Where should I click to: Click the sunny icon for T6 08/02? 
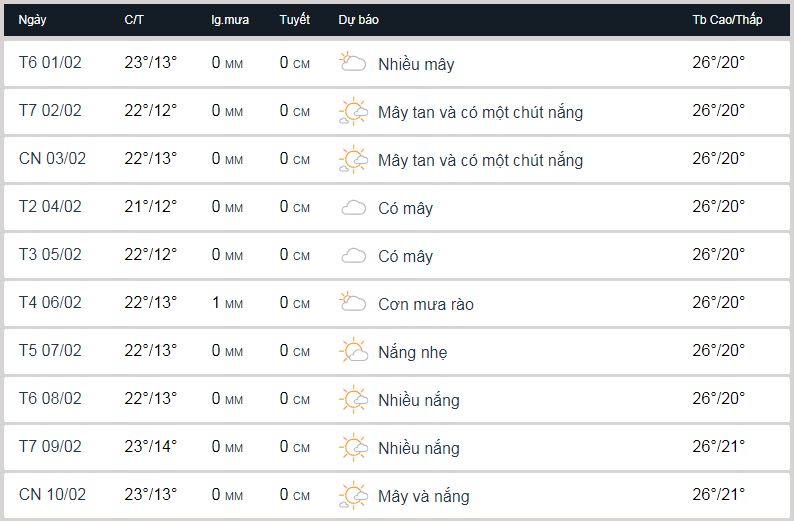353,399
